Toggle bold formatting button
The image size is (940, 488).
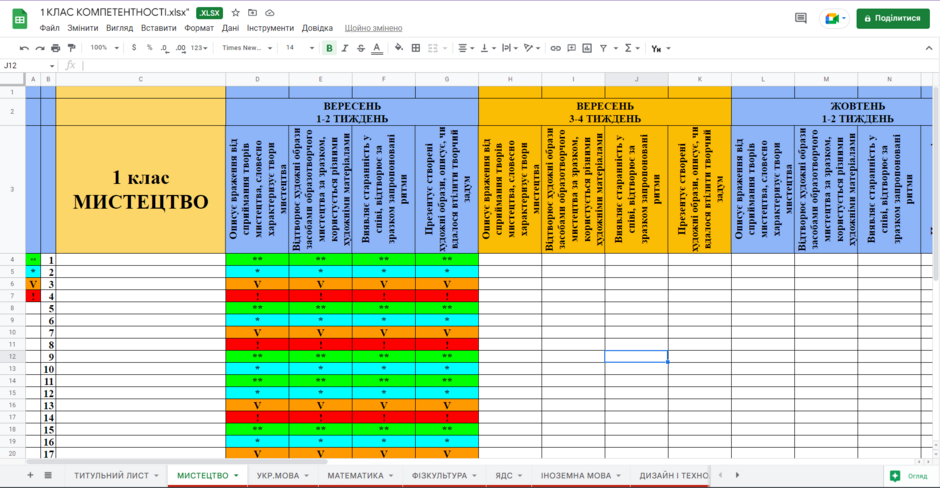click(x=329, y=48)
